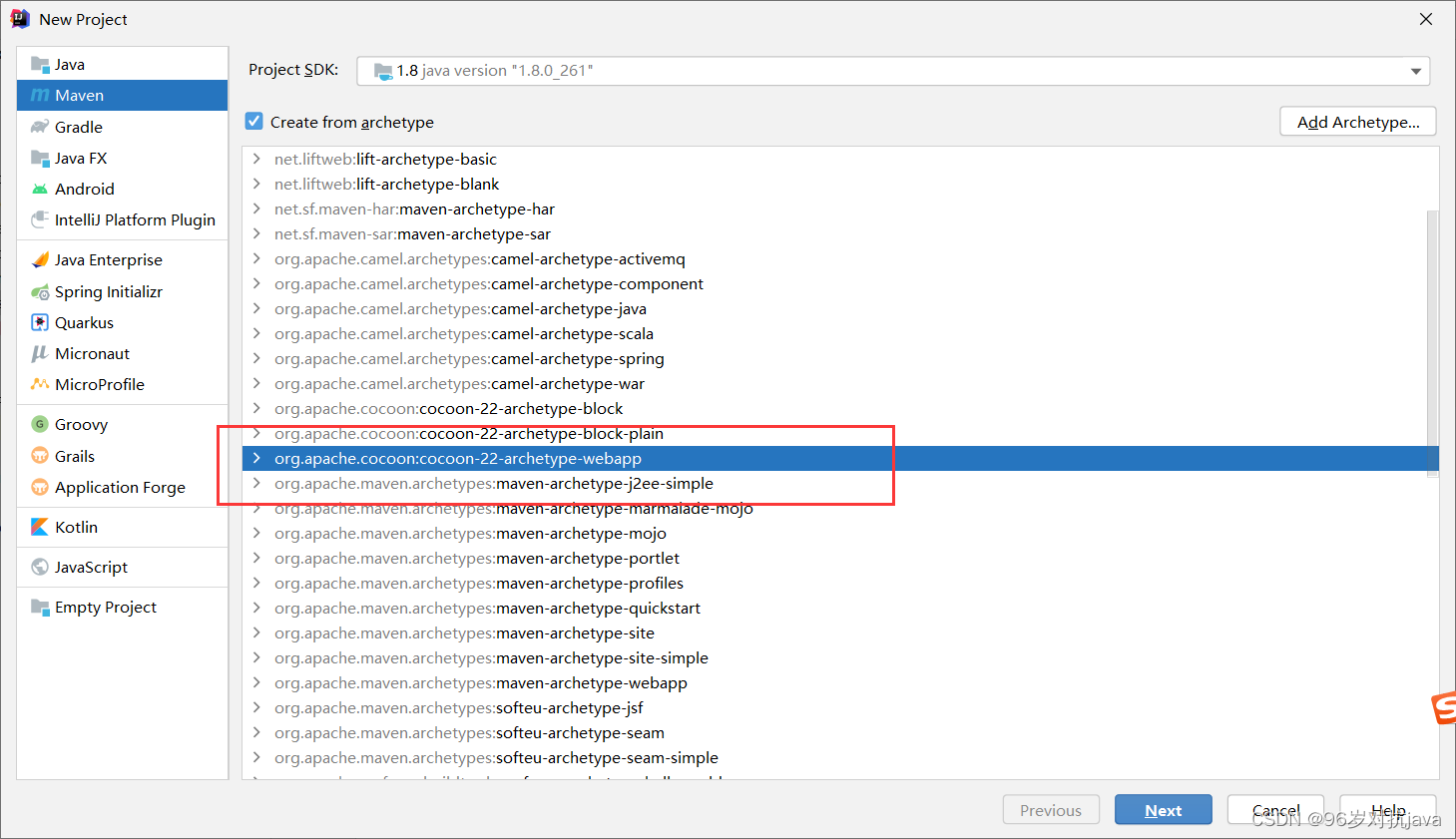Click the Application Forge icon
The image size is (1456, 839).
(x=40, y=487)
